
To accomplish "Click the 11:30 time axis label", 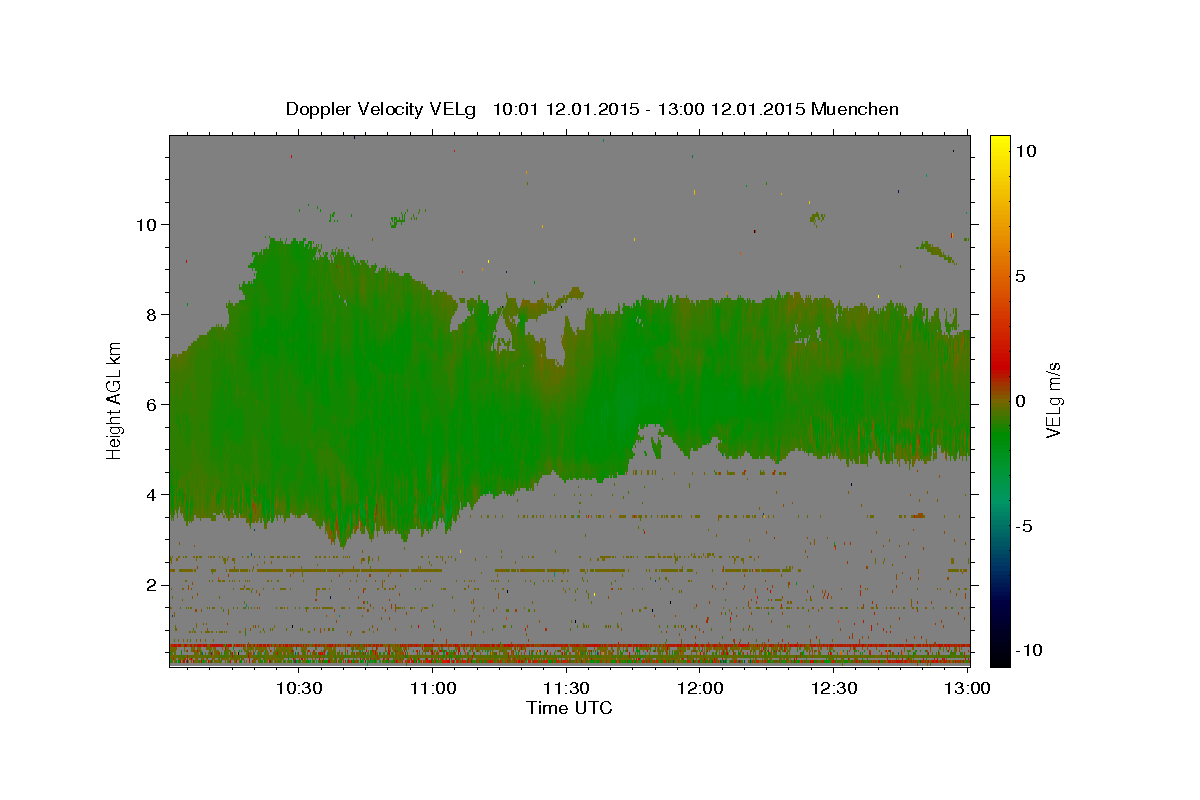I will [x=568, y=688].
